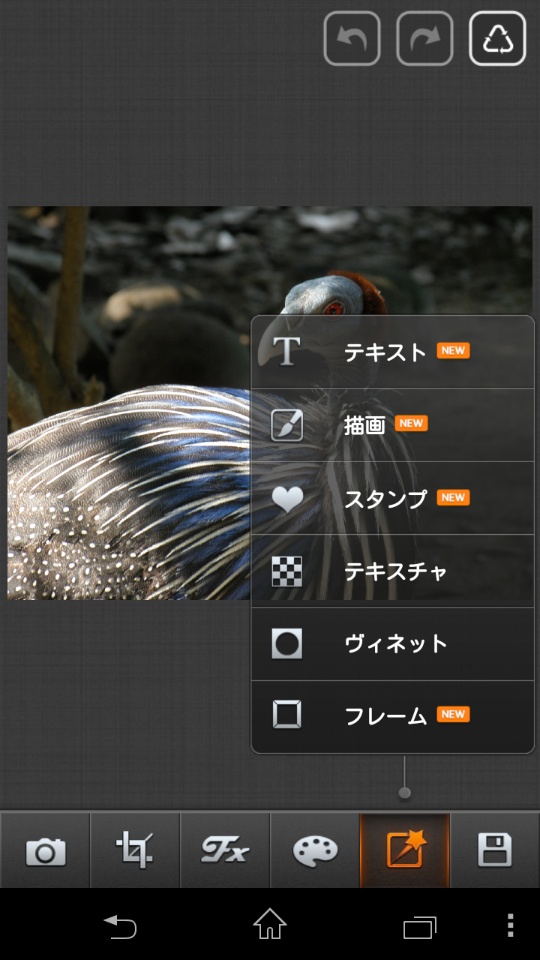Image resolution: width=540 pixels, height=960 pixels.
Task: Open the camera tool
Action: click(45, 850)
